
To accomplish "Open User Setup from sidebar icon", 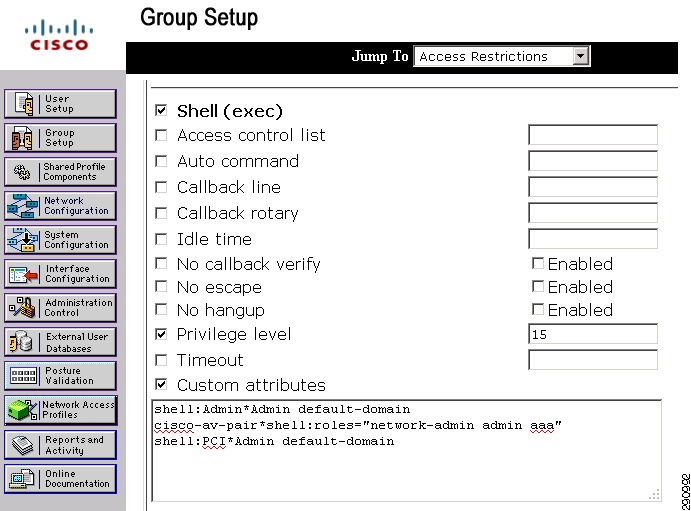I will [x=24, y=104].
